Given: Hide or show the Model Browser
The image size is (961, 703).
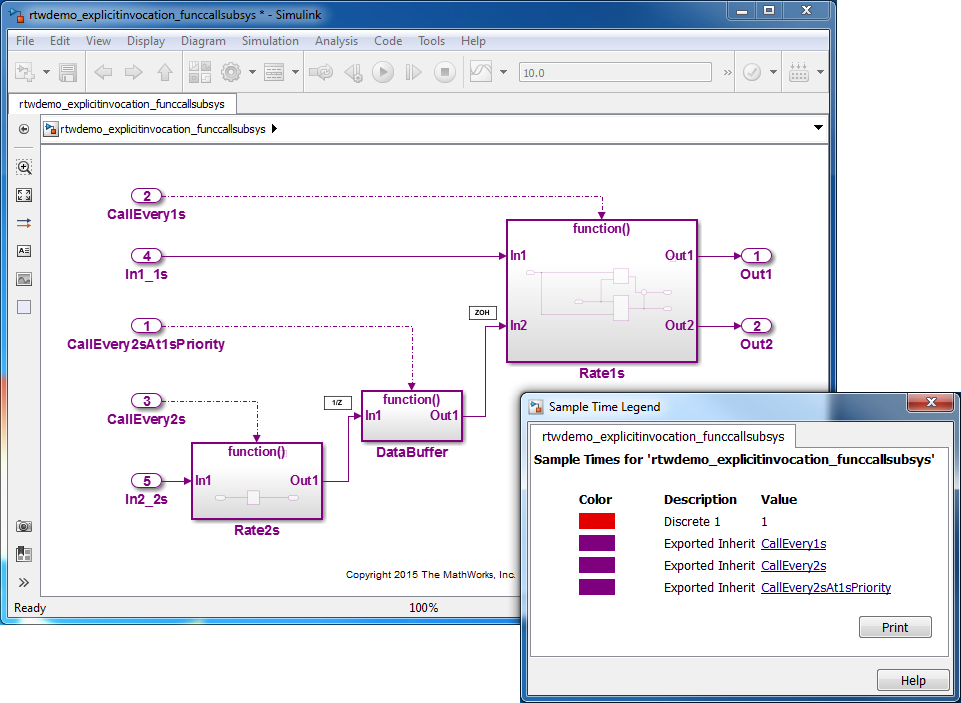Looking at the screenshot, I should point(24,129).
